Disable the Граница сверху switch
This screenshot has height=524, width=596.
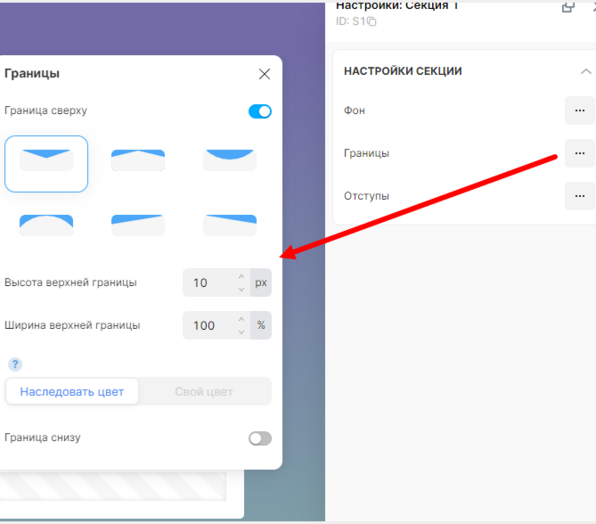[x=260, y=111]
